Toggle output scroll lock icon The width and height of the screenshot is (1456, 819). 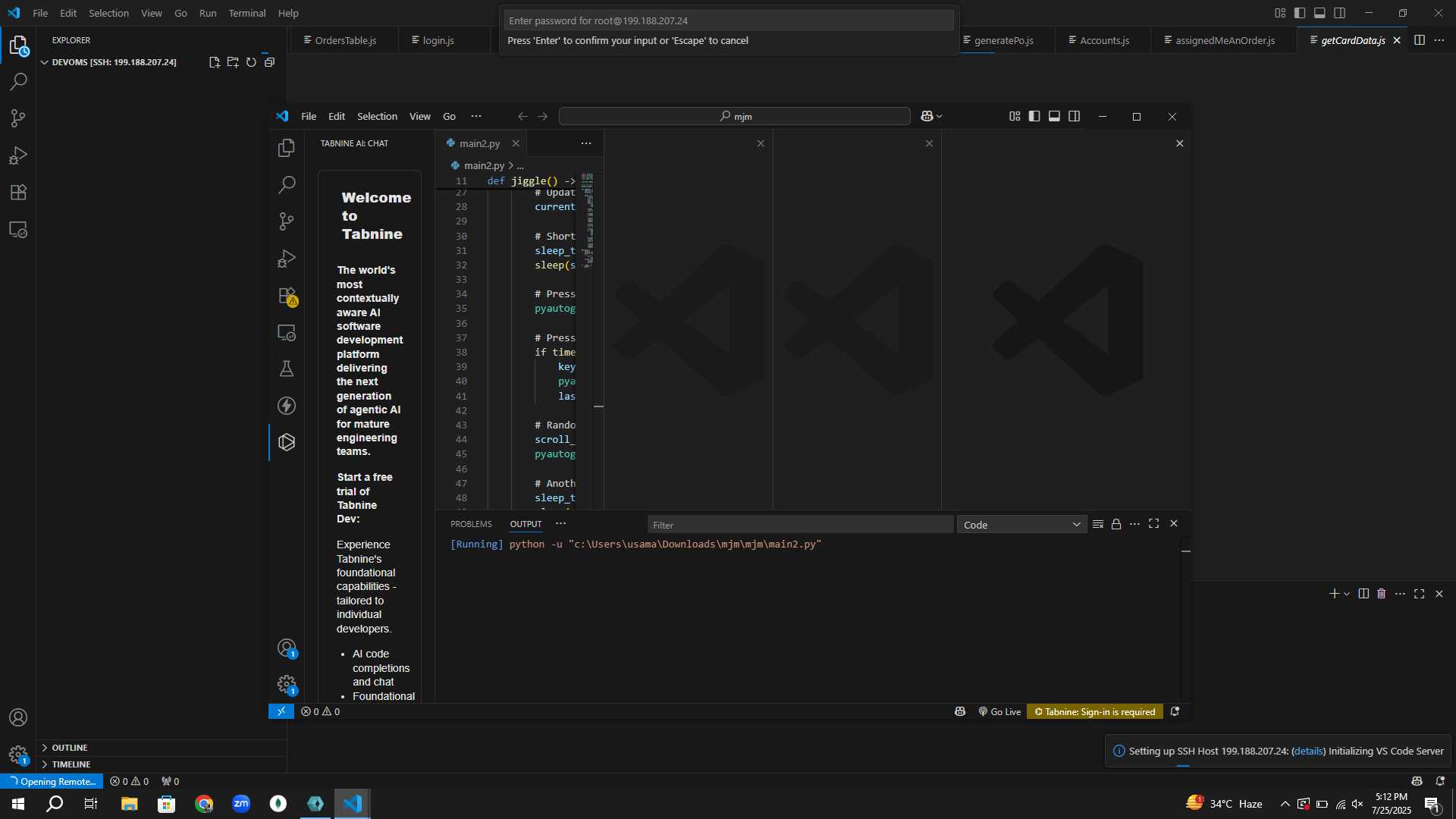(x=1116, y=524)
